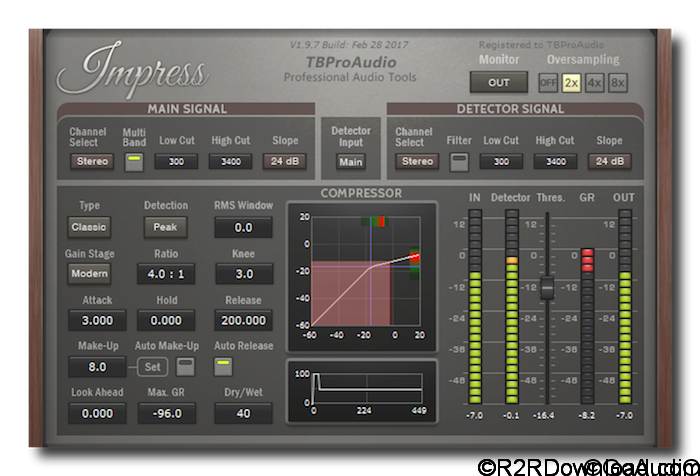Turn oversampling OFF
The width and height of the screenshot is (700, 476).
[x=548, y=83]
